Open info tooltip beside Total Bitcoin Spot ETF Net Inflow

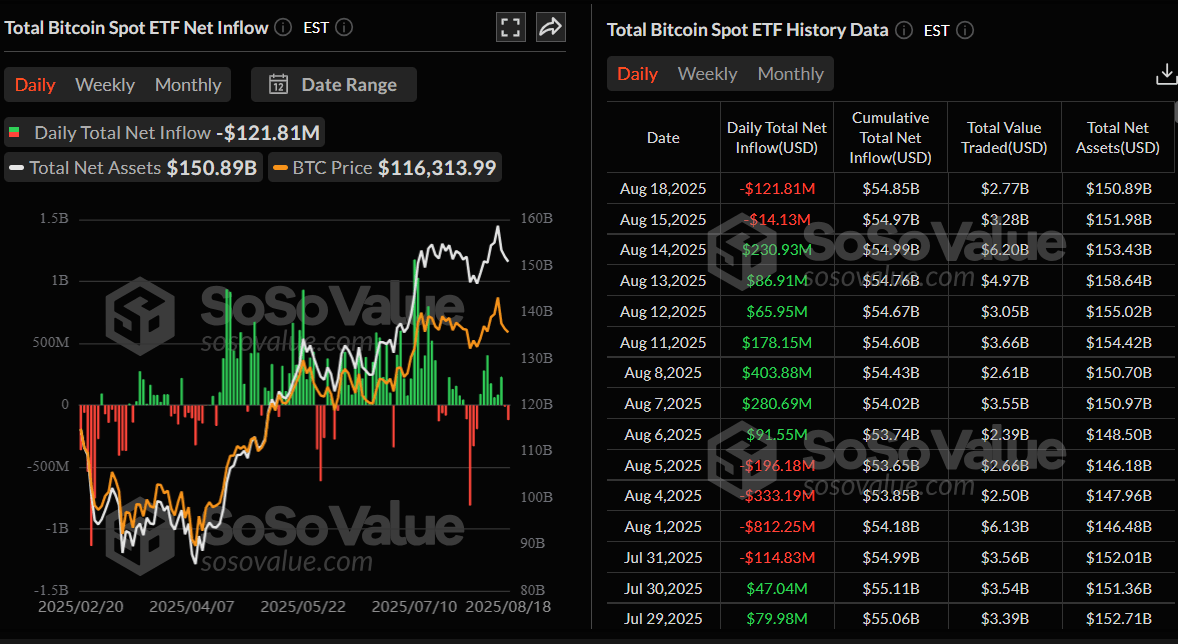pyautogui.click(x=282, y=27)
